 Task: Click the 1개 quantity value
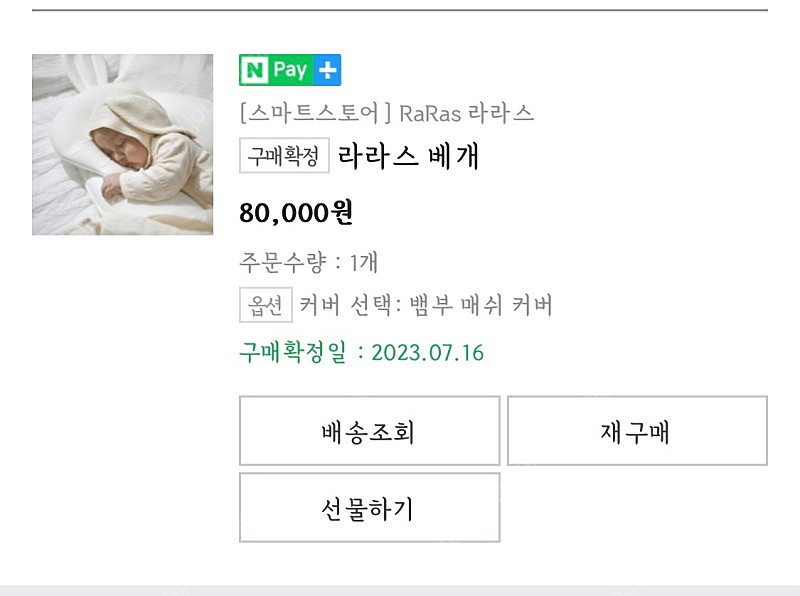363,263
